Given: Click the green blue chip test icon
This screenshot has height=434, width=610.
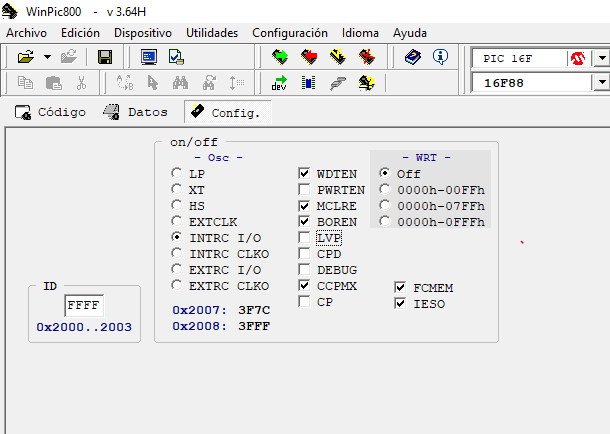Looking at the screenshot, I should (309, 83).
